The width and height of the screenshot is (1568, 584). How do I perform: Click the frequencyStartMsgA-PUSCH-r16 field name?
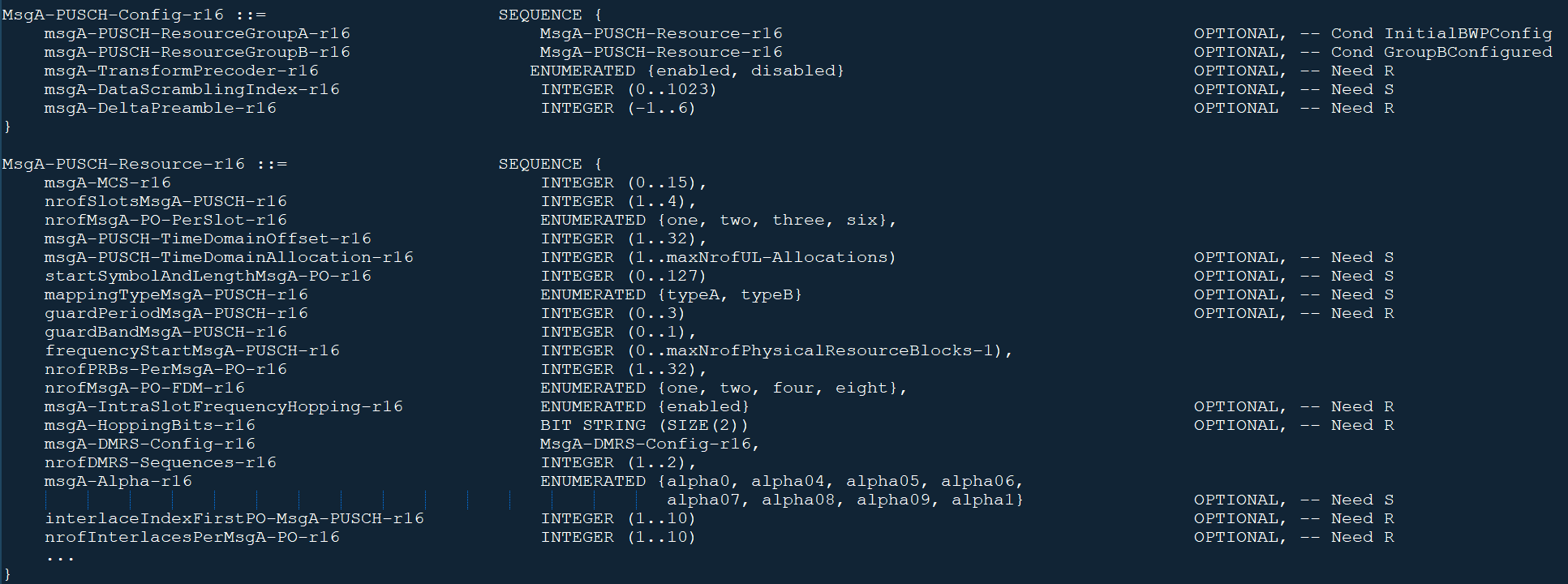[x=192, y=350]
